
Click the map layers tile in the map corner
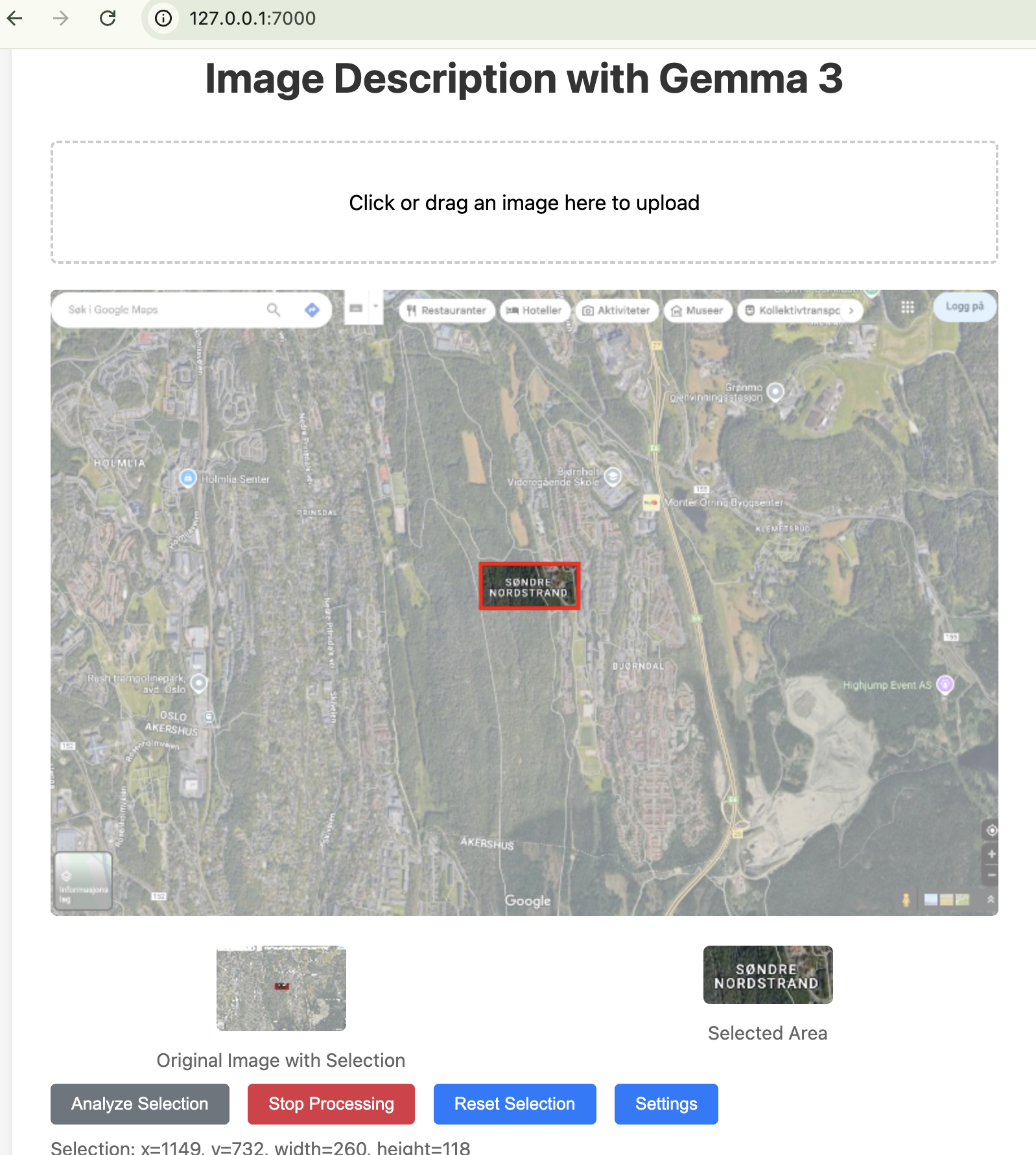coord(84,881)
